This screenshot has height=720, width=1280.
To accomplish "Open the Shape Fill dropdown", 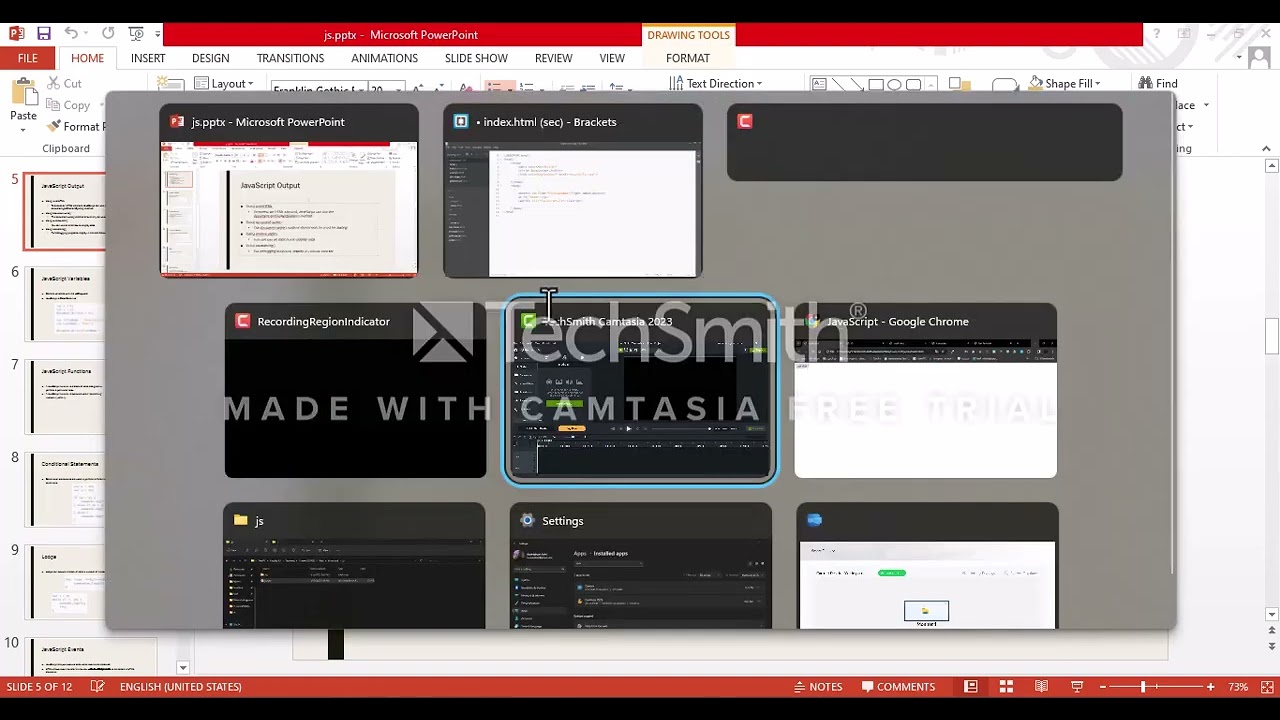I will pos(1065,83).
